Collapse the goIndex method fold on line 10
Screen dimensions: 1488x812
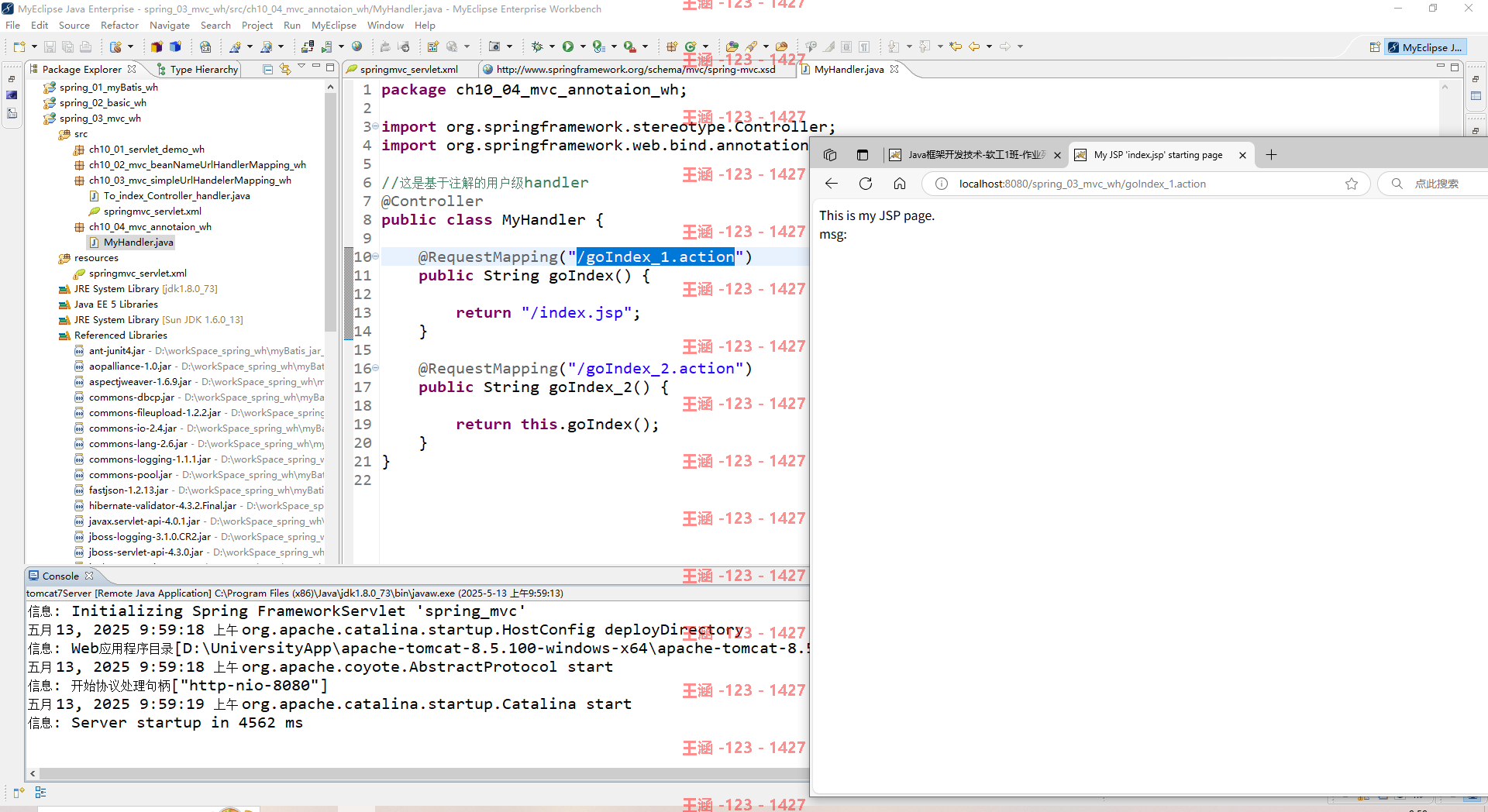pos(376,256)
